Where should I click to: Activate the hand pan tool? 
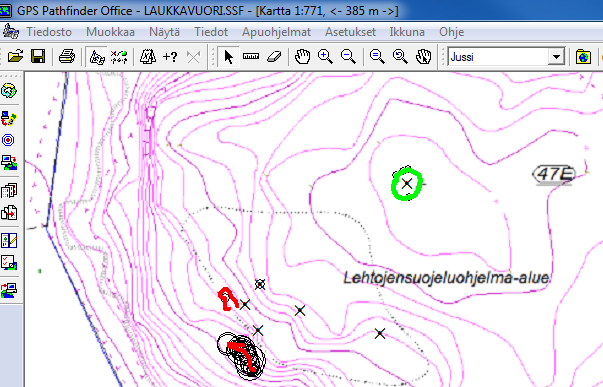[x=302, y=57]
